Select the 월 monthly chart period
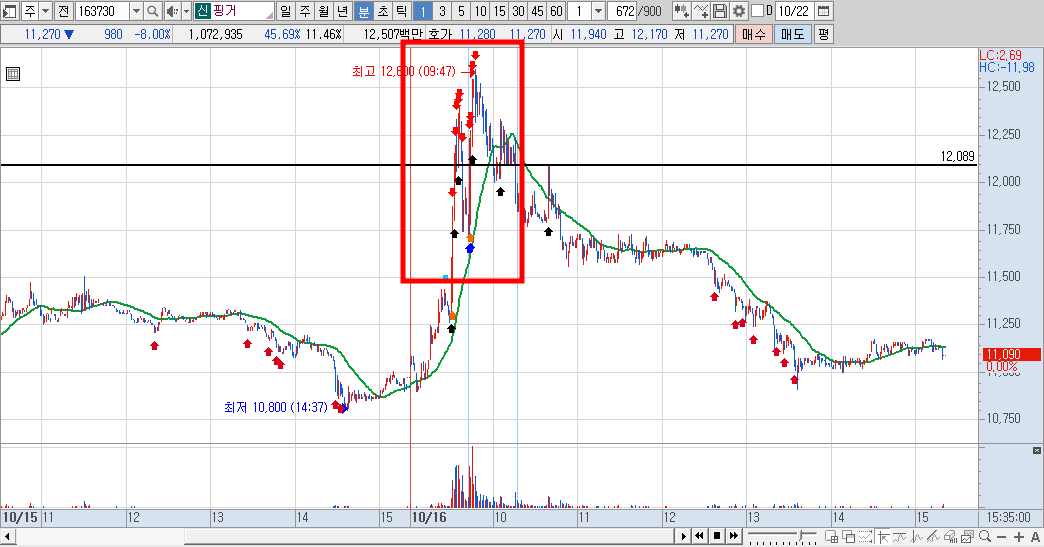 (x=324, y=11)
